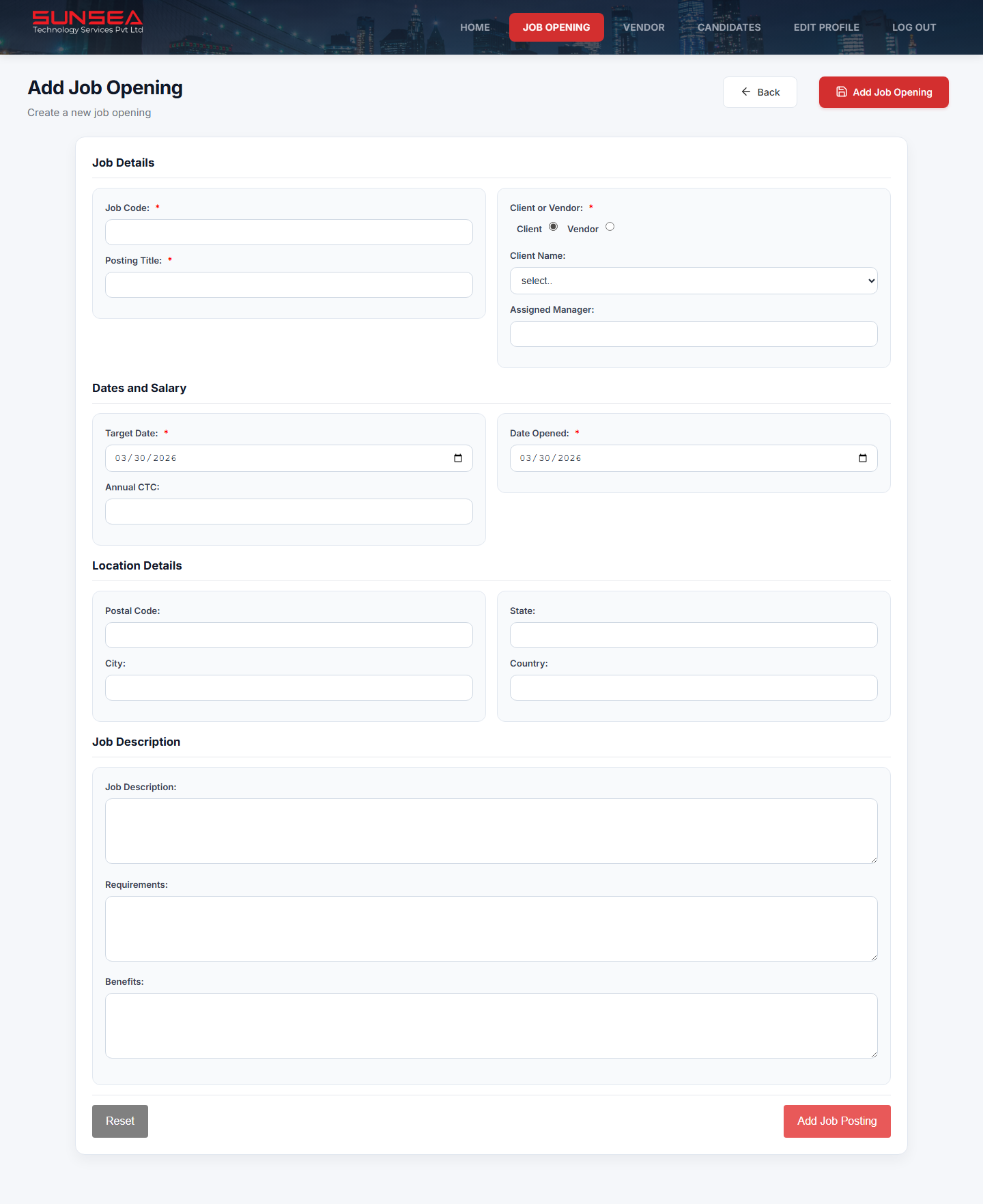Focus the Posting Title input field
This screenshot has height=1204, width=983.
click(289, 285)
